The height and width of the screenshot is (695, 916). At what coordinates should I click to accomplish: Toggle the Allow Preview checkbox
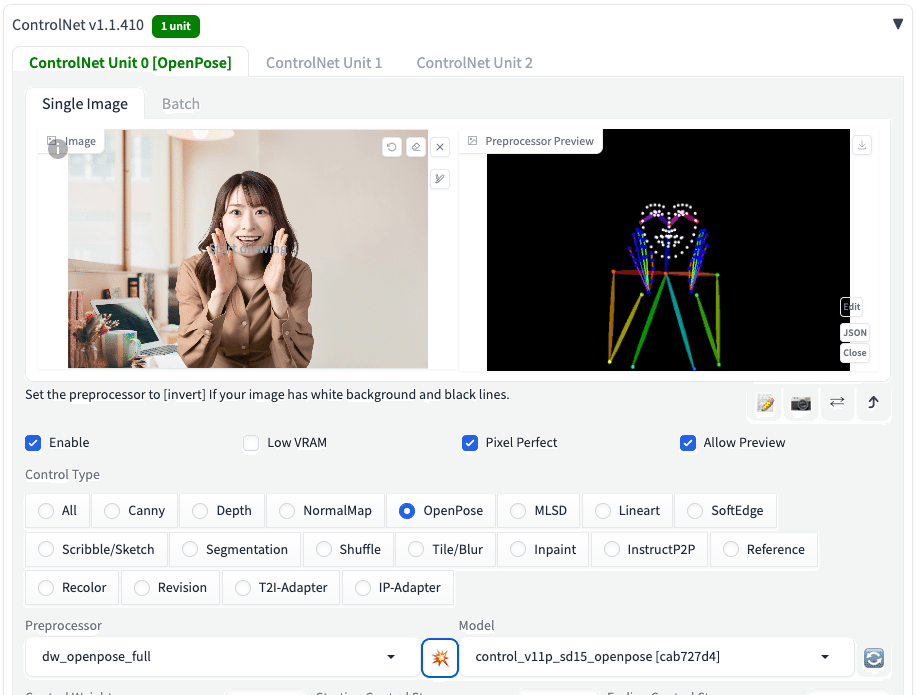(688, 443)
